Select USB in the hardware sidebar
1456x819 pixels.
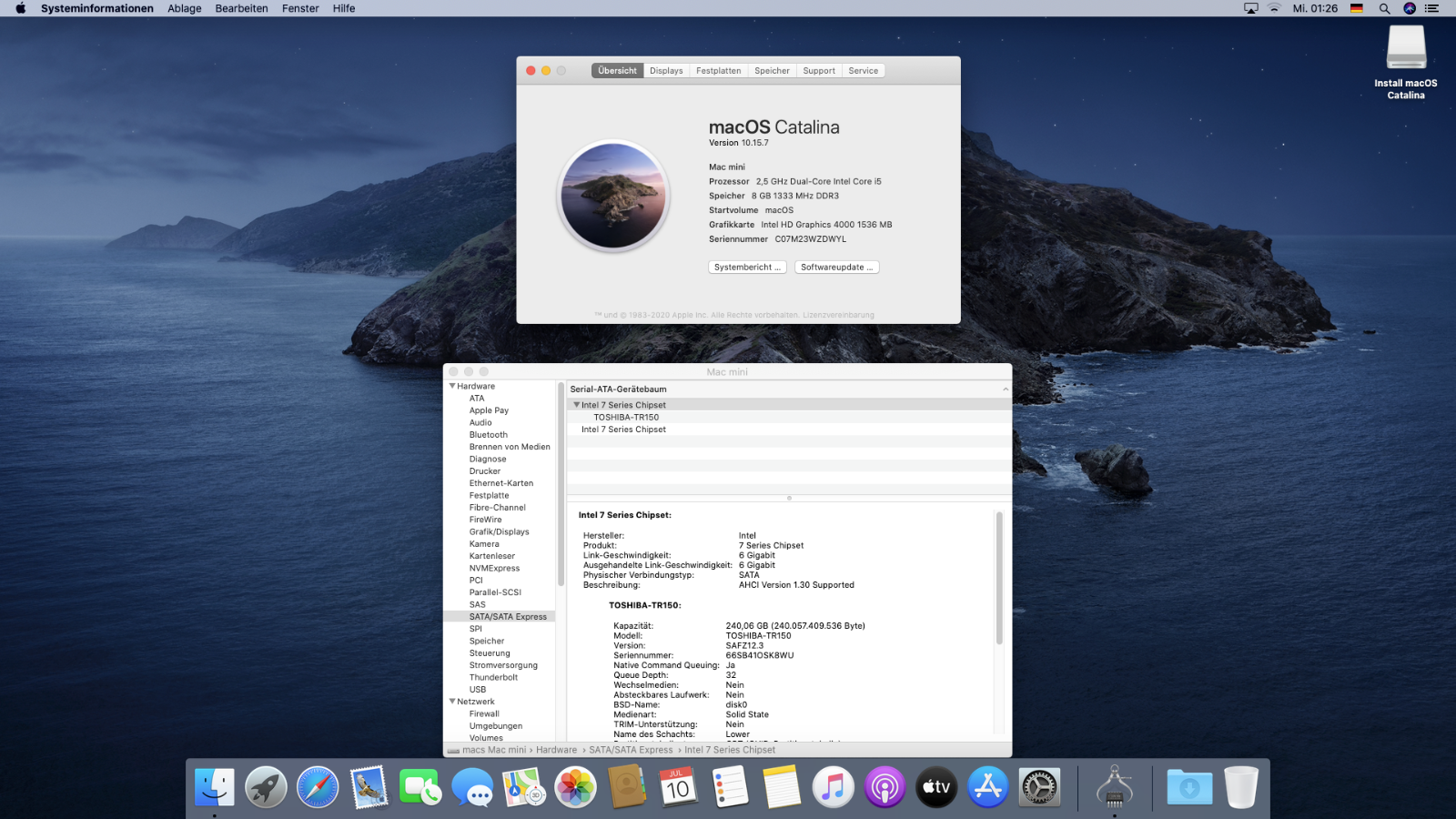point(478,689)
